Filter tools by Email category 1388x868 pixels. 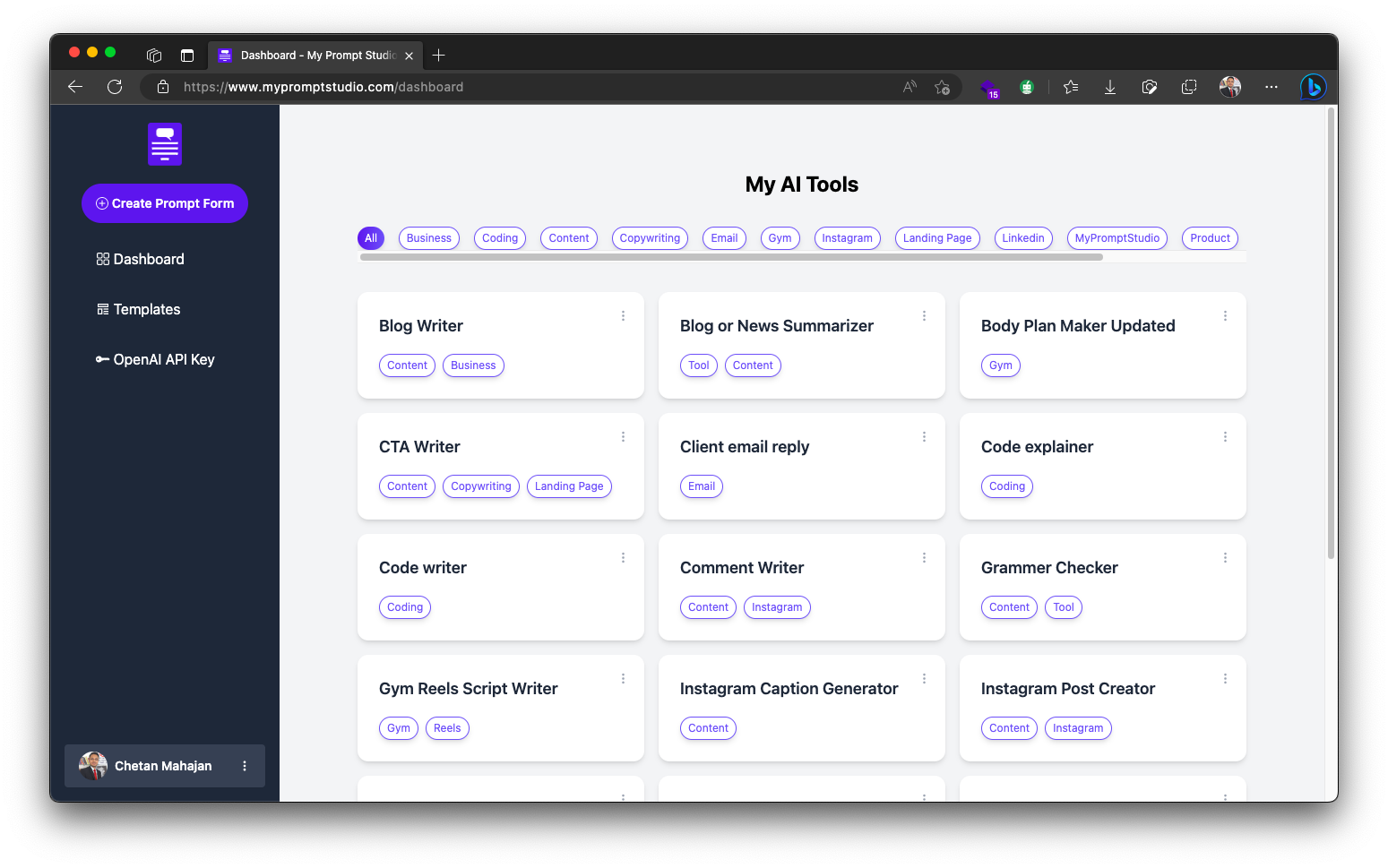pos(724,238)
